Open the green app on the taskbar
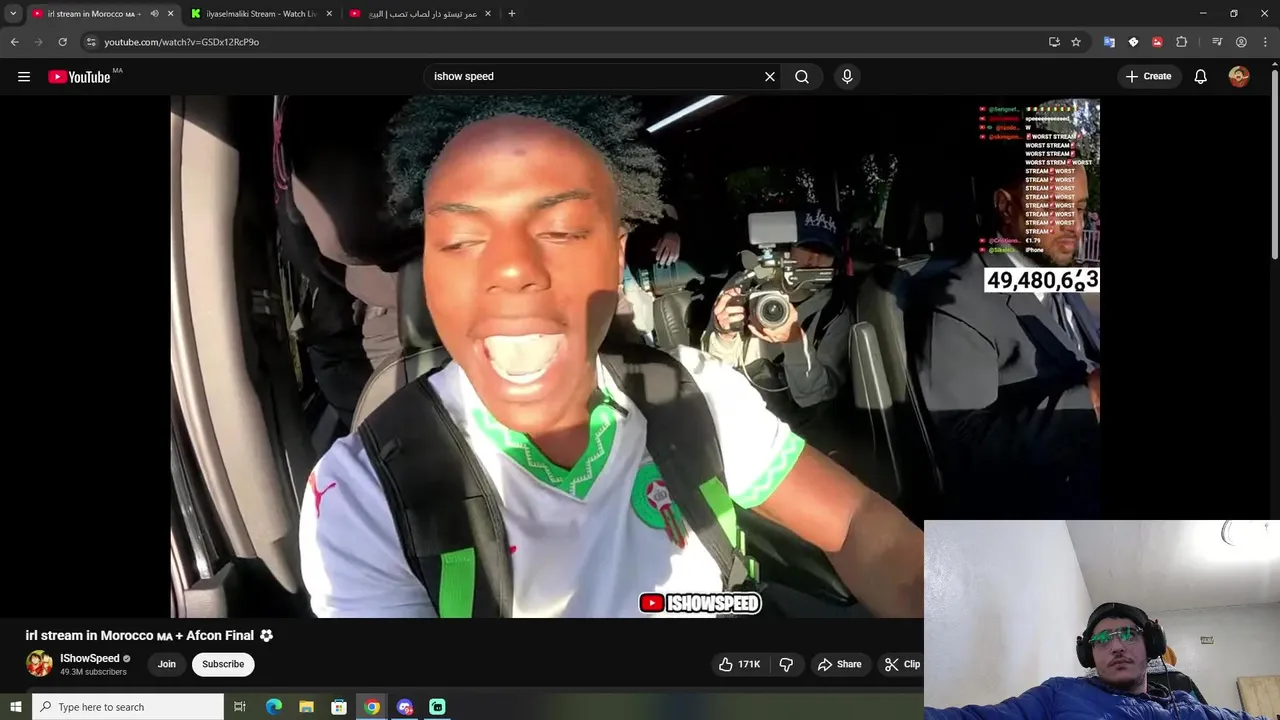This screenshot has height=720, width=1280. coord(437,707)
